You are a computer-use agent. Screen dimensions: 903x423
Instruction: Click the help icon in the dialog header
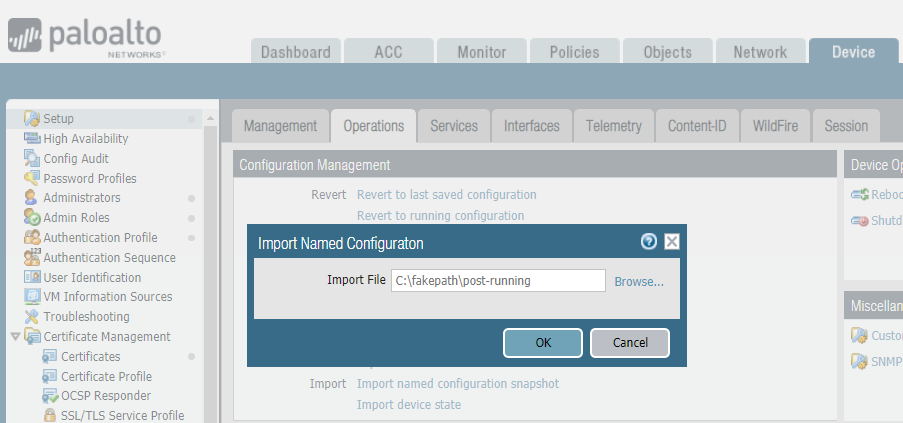click(x=649, y=241)
